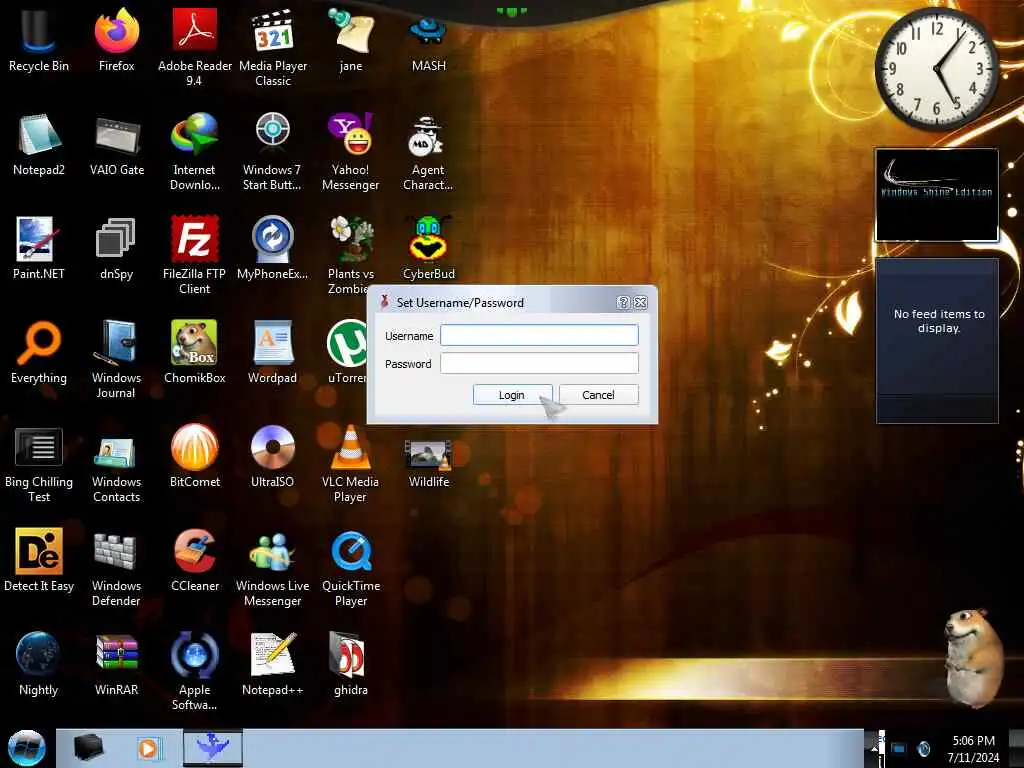Close the Set Username/Password dialog
The height and width of the screenshot is (768, 1024).
[641, 302]
